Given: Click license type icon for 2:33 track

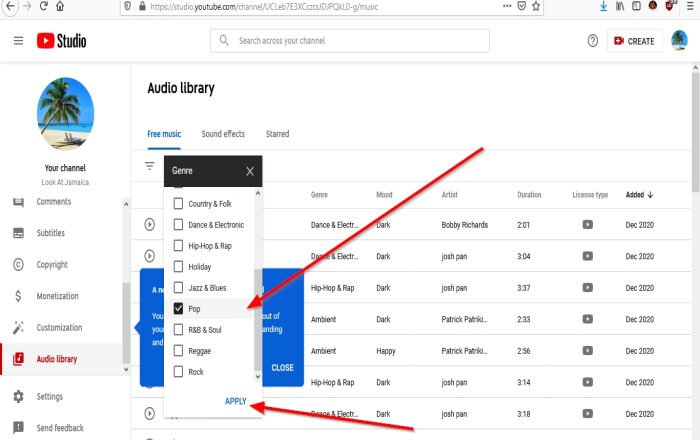Looking at the screenshot, I should pos(588,319).
